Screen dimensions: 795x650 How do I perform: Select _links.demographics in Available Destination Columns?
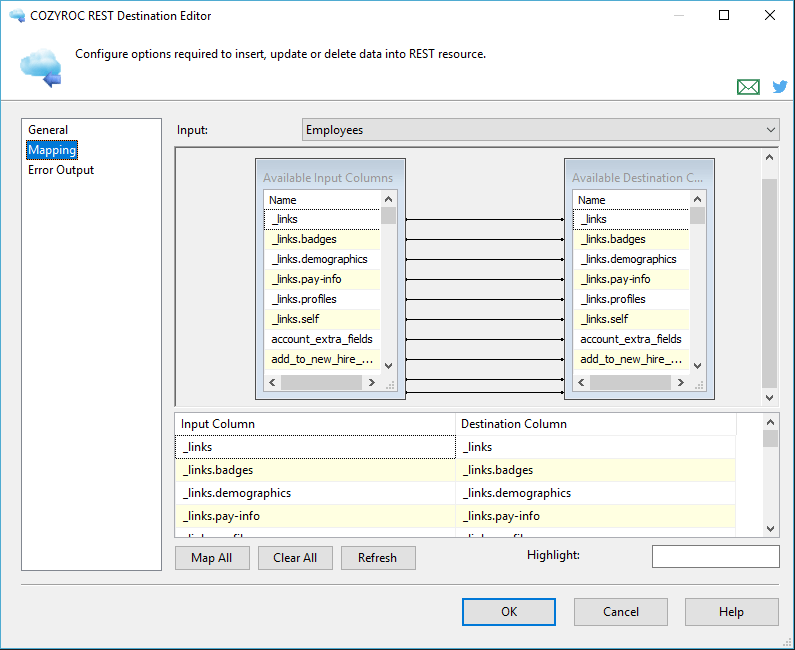pyautogui.click(x=631, y=259)
